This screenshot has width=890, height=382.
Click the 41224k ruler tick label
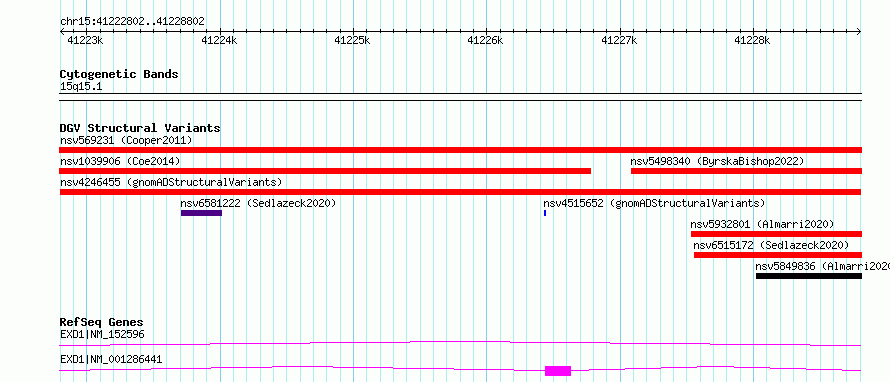[x=219, y=40]
